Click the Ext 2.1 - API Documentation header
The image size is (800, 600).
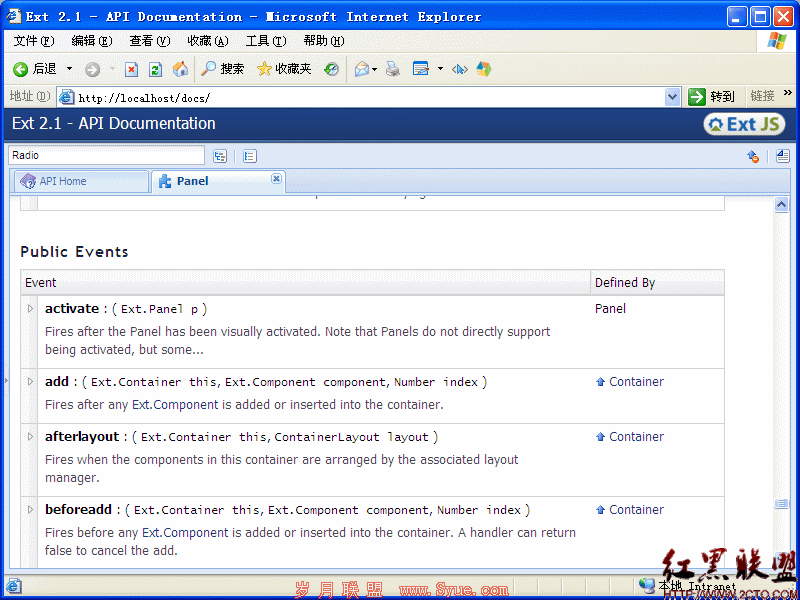click(114, 123)
